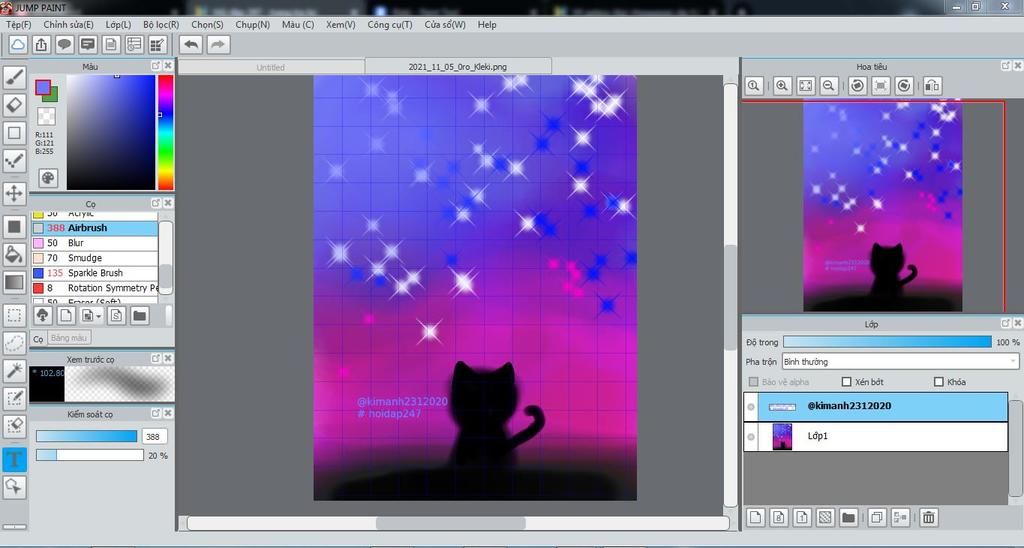
Task: Open the Tệp(F) menu
Action: [x=19, y=24]
